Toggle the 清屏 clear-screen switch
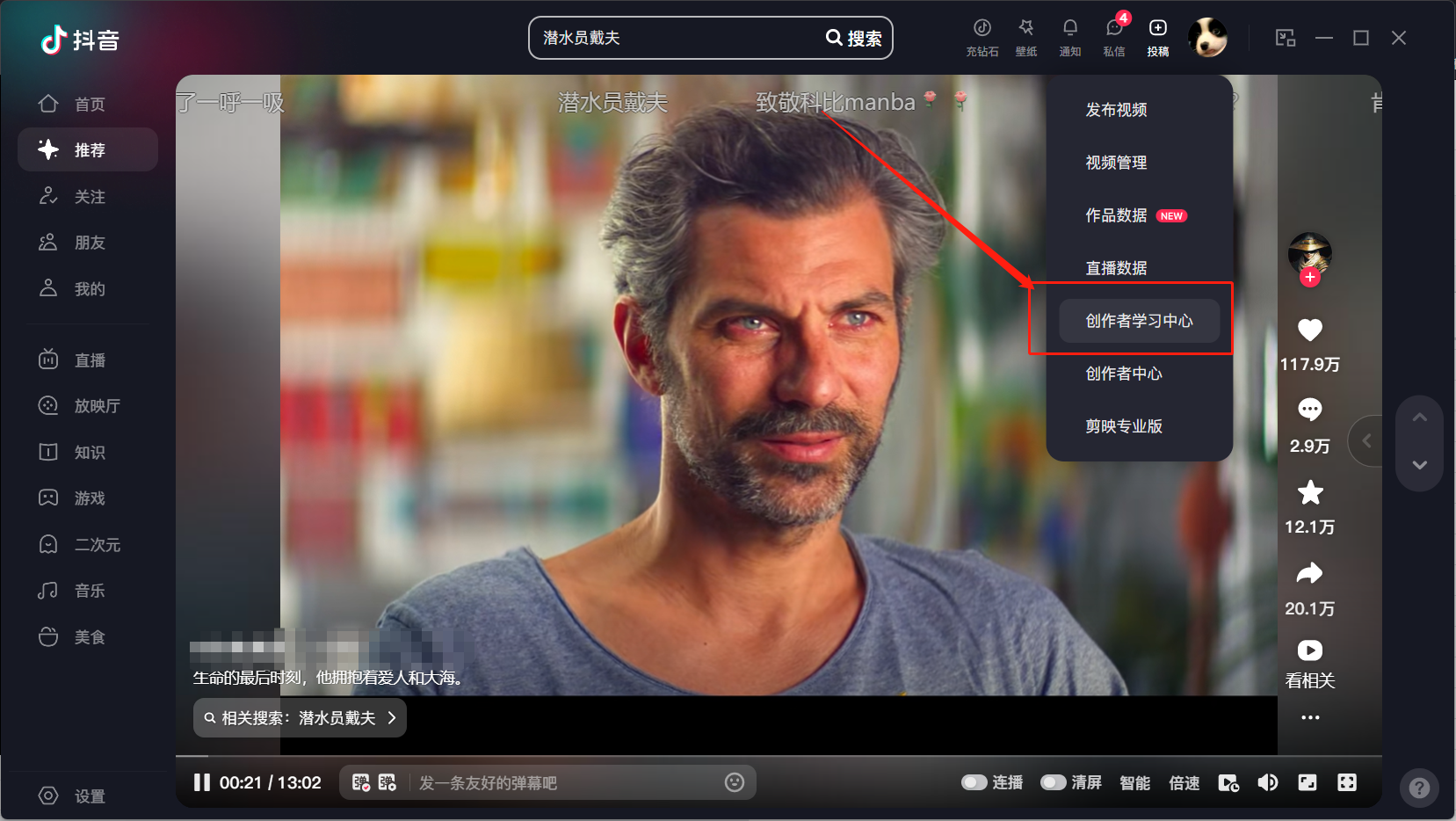 1053,782
